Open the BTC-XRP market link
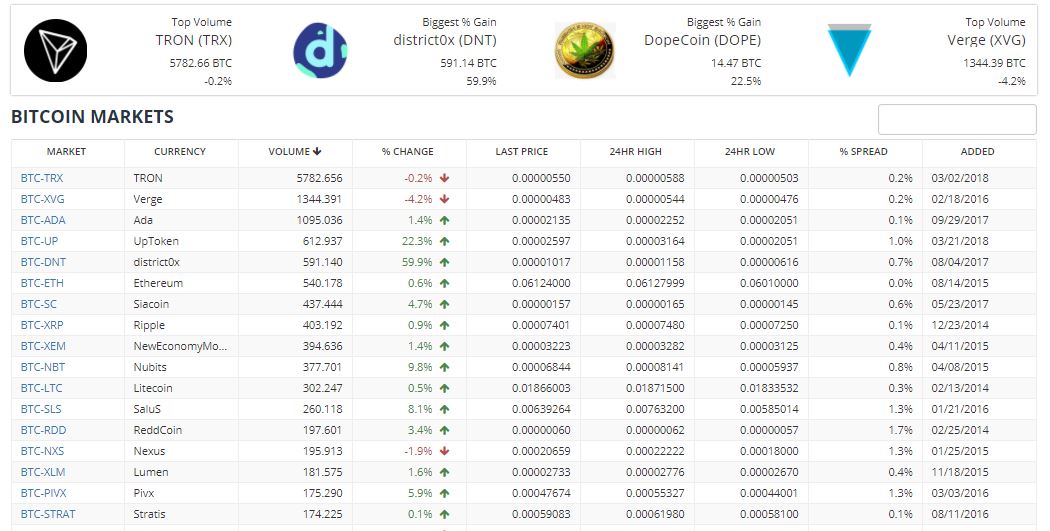The height and width of the screenshot is (531, 1050). click(x=42, y=325)
